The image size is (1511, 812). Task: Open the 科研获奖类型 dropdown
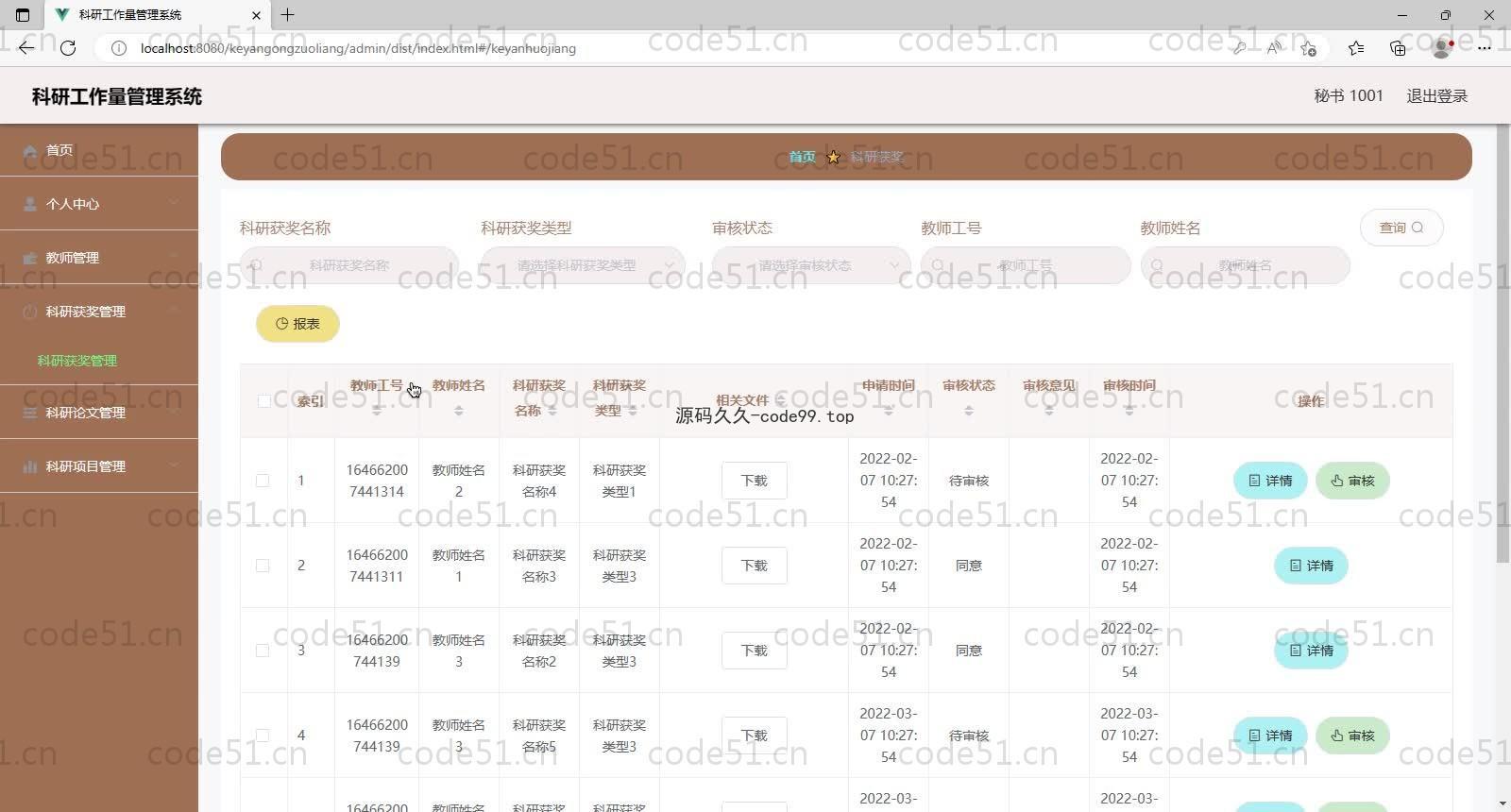click(x=583, y=265)
